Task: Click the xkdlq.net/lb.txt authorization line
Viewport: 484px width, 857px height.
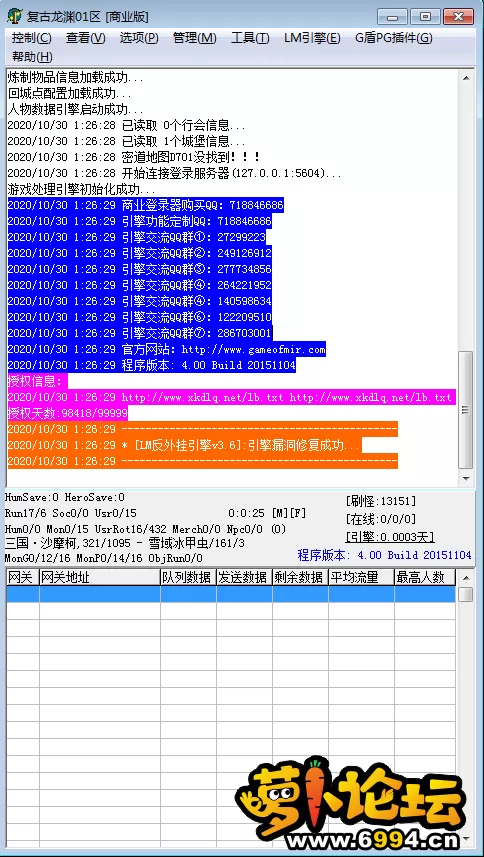Action: click(x=231, y=397)
